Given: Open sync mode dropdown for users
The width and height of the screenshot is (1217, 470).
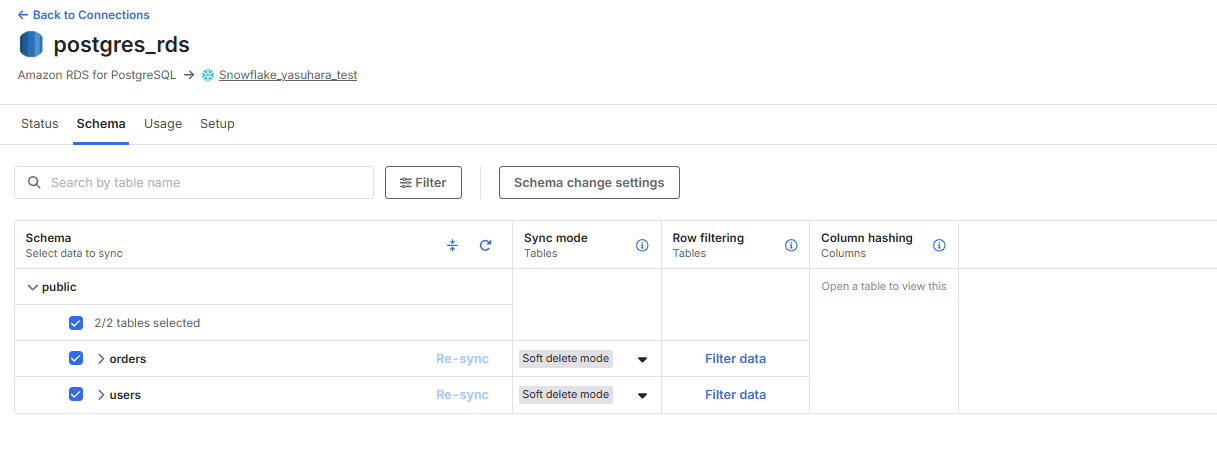Looking at the screenshot, I should point(642,395).
